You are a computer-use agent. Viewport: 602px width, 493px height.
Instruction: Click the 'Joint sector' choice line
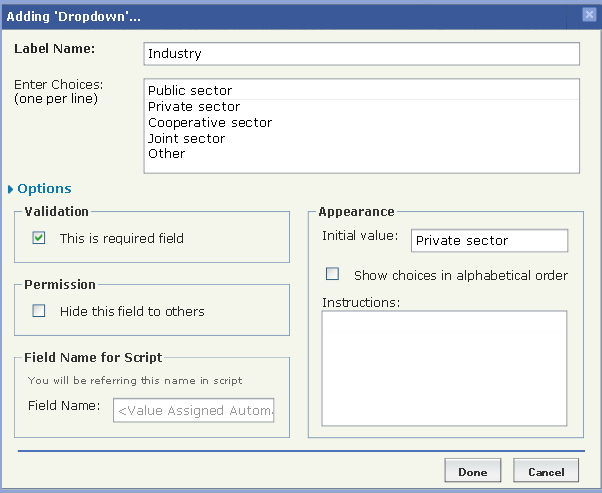pyautogui.click(x=187, y=139)
